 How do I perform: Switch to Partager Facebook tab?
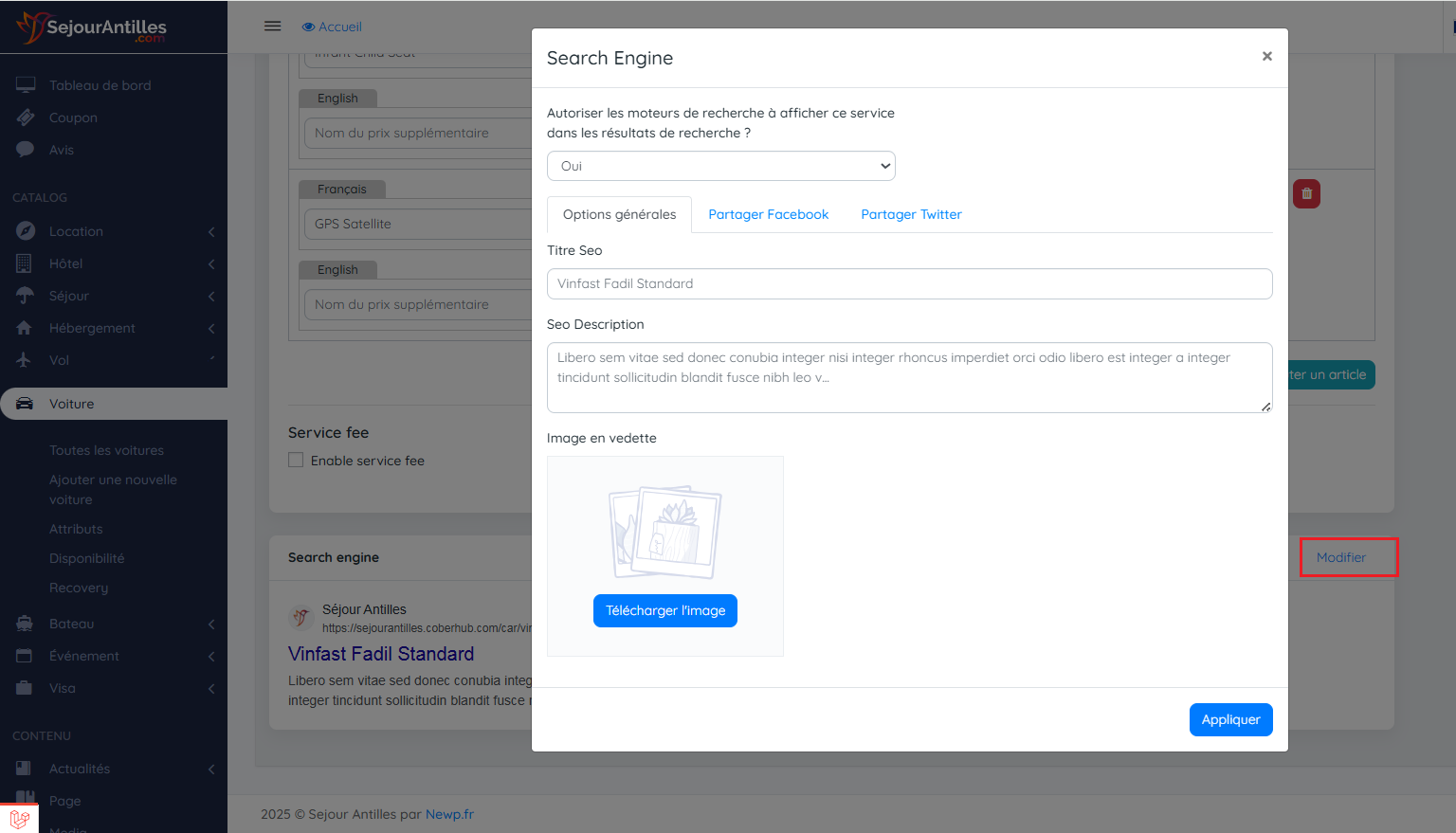(768, 215)
